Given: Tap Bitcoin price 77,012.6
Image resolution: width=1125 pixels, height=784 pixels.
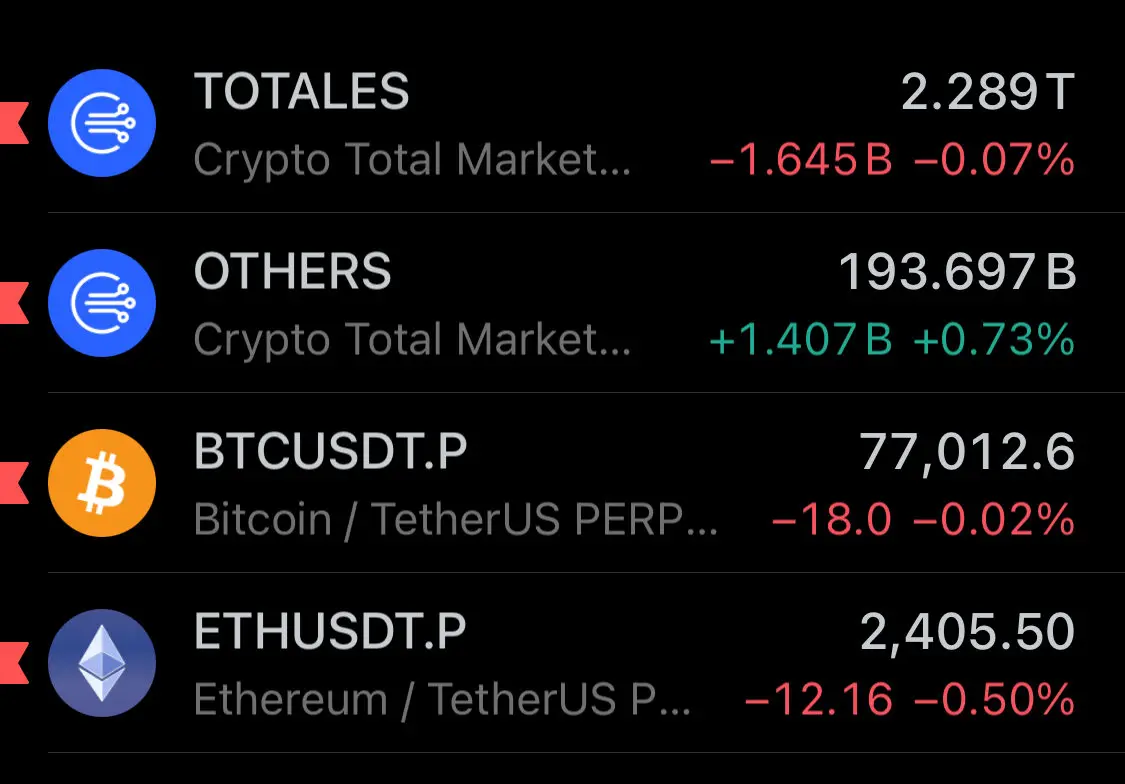Looking at the screenshot, I should (967, 453).
